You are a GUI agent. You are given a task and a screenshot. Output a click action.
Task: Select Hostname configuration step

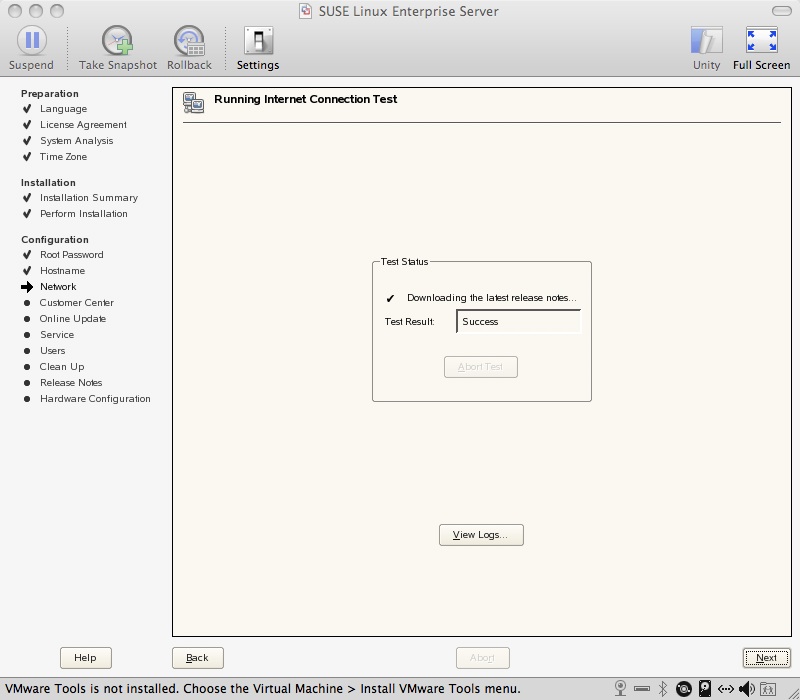click(x=62, y=270)
